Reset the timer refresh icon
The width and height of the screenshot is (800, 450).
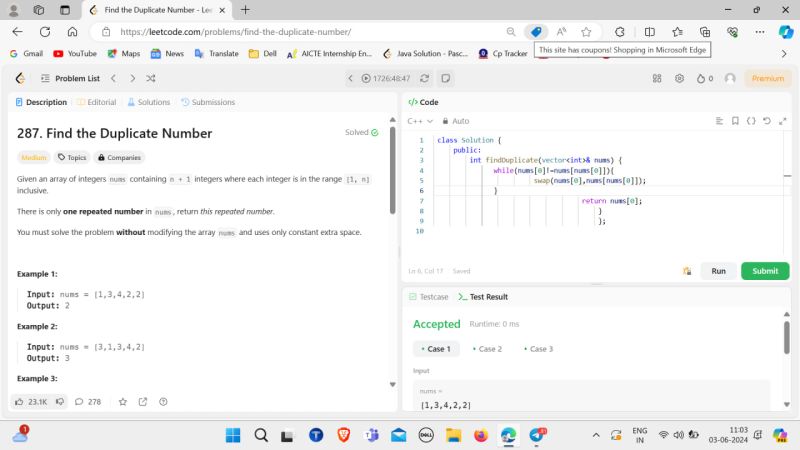click(424, 78)
